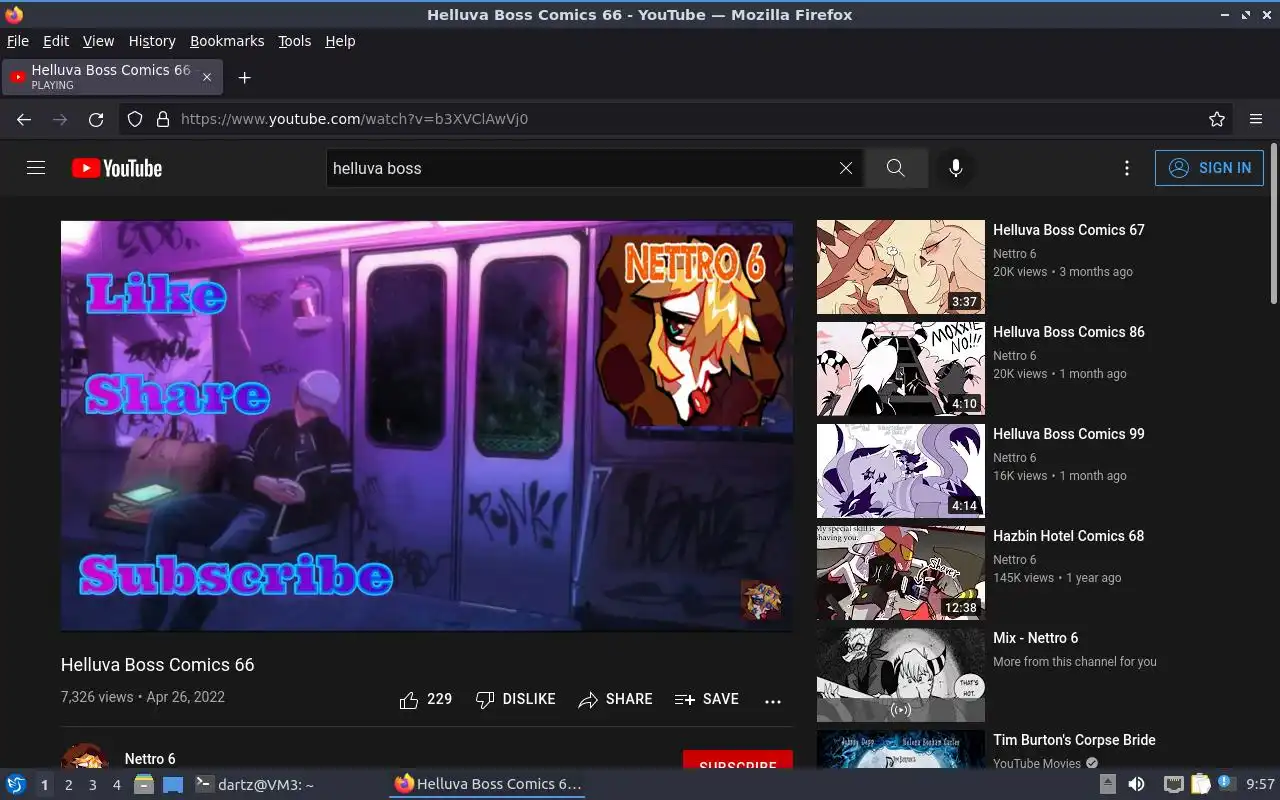Open the dartz@VM3 terminal taskbar entry
The width and height of the screenshot is (1280, 800).
tap(254, 785)
